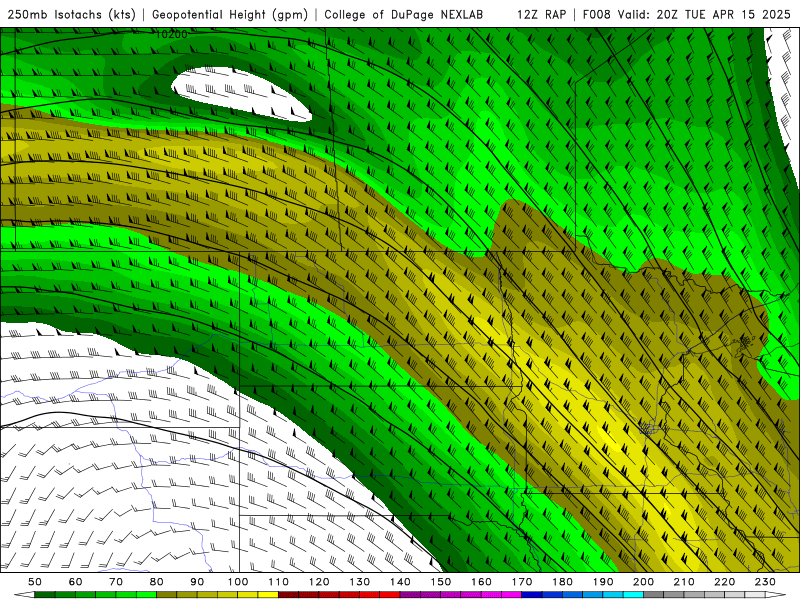Screen dimensions: 800x600
Task: Click the 210 knot legend value
Action: click(684, 582)
